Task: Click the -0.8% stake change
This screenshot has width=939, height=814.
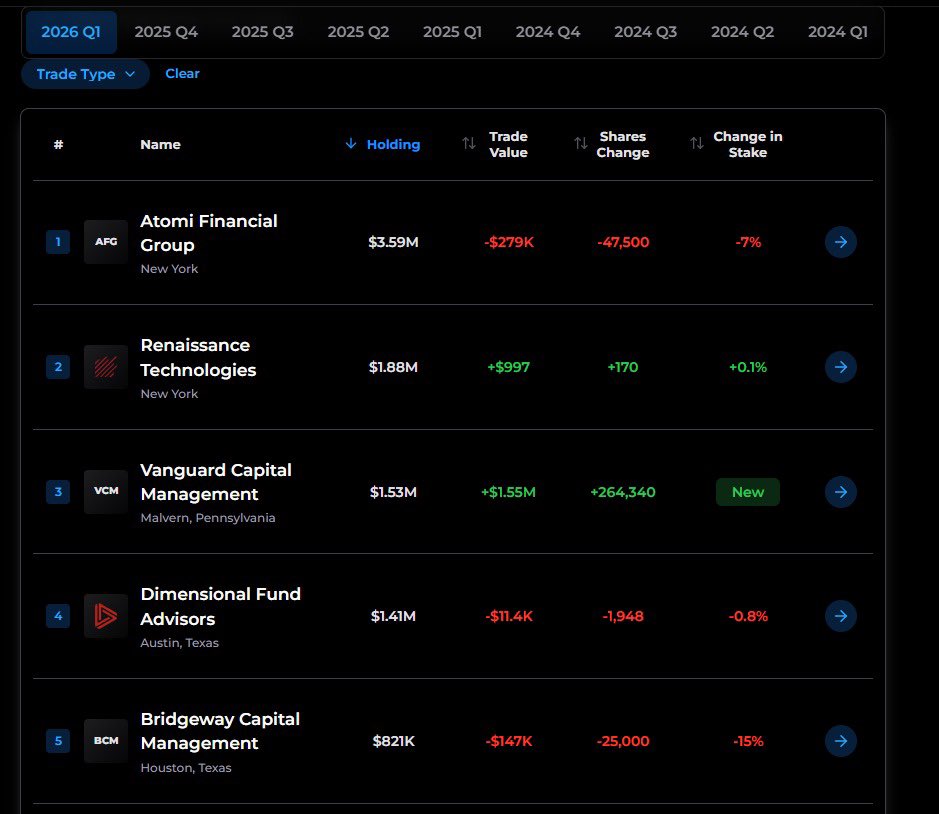Action: tap(748, 616)
